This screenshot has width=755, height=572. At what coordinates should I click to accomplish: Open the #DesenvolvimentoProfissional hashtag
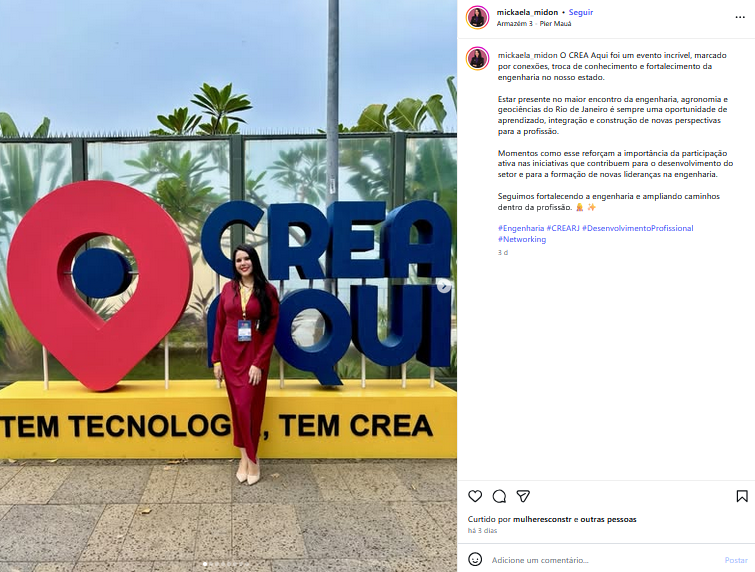coord(638,228)
